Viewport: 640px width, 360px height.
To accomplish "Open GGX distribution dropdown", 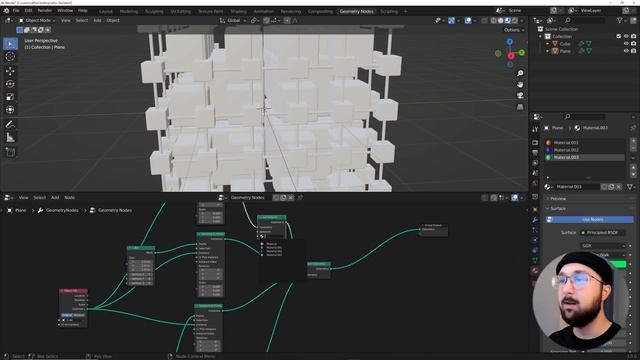I will click(x=602, y=246).
